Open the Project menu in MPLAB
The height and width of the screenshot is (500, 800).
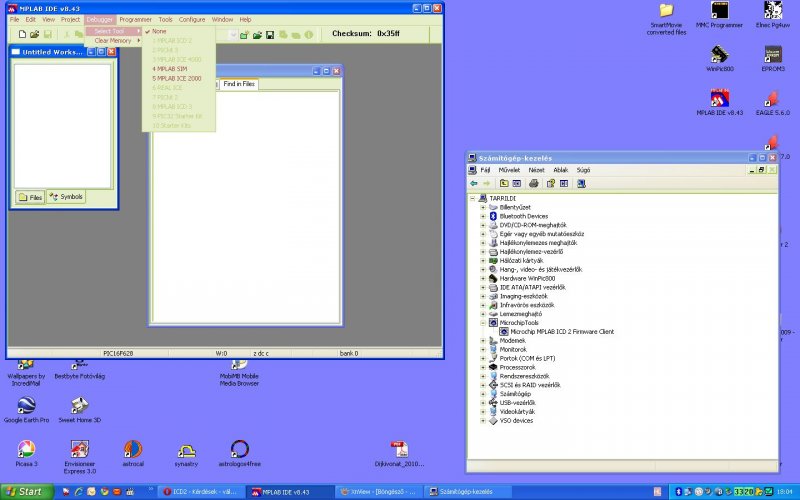coord(70,19)
